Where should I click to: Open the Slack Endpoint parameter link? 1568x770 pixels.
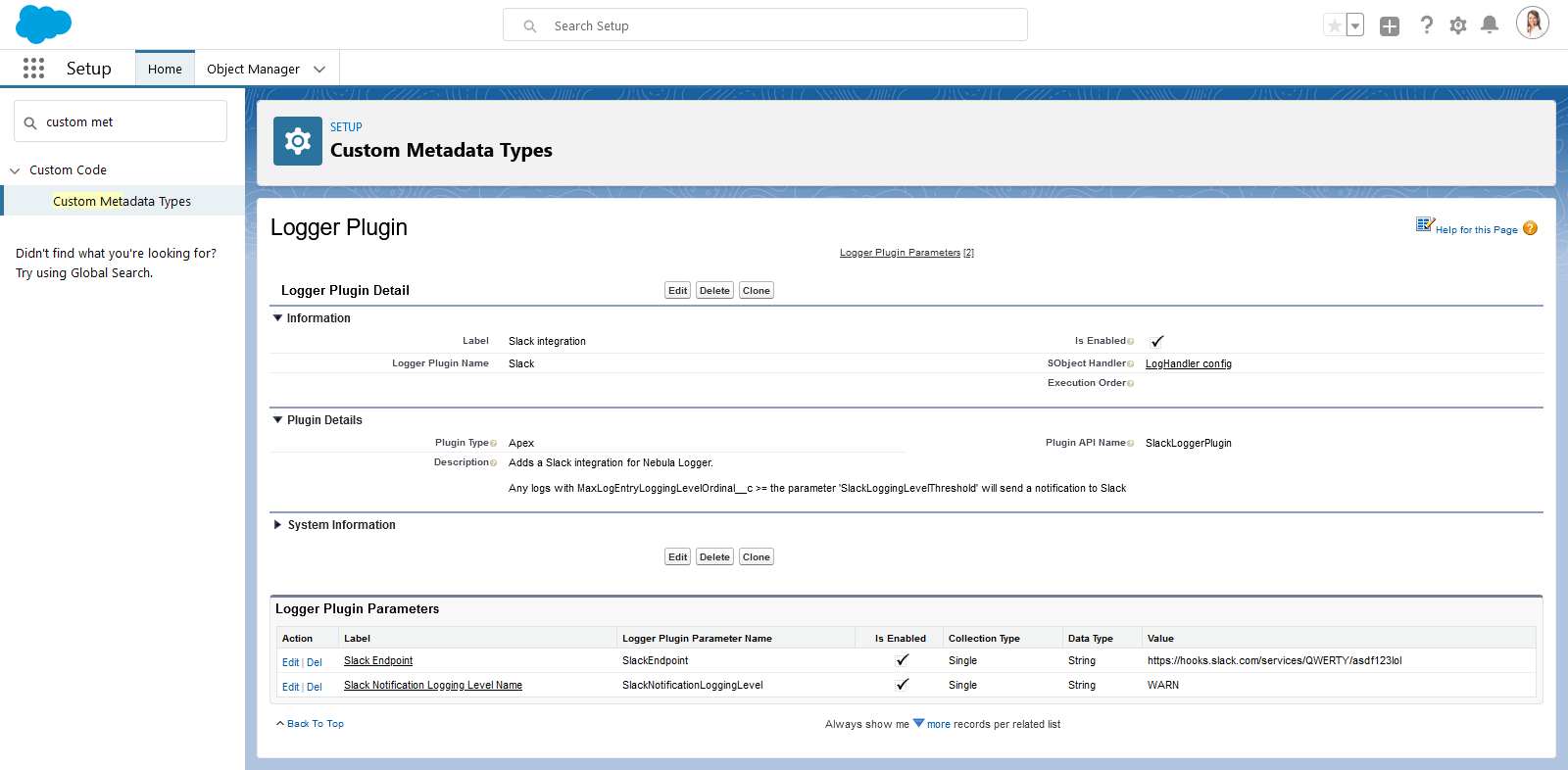tap(378, 661)
